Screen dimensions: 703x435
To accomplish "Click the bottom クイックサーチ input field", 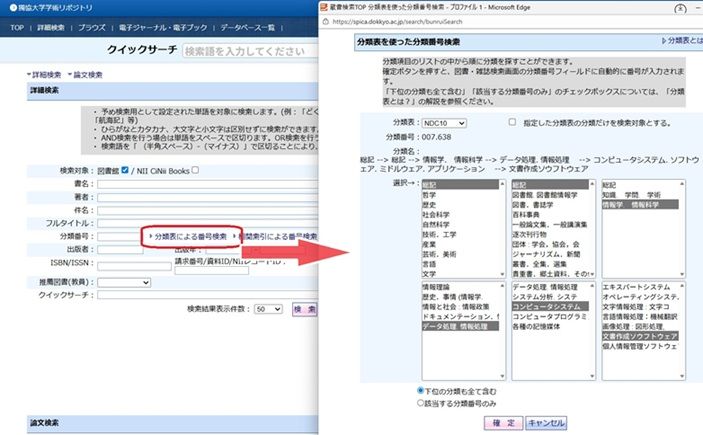I will pos(208,295).
